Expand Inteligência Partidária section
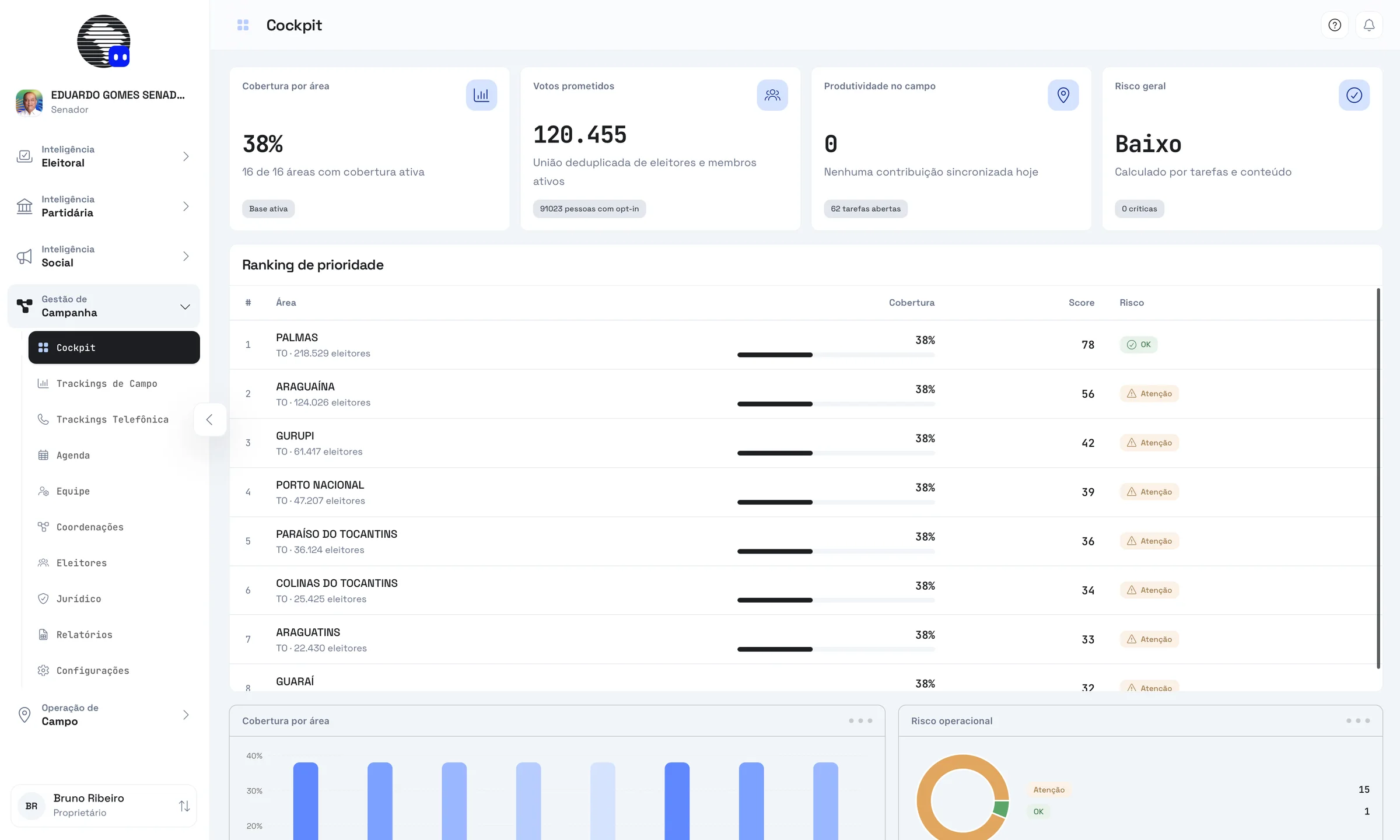This screenshot has height=840, width=1400. point(104,206)
